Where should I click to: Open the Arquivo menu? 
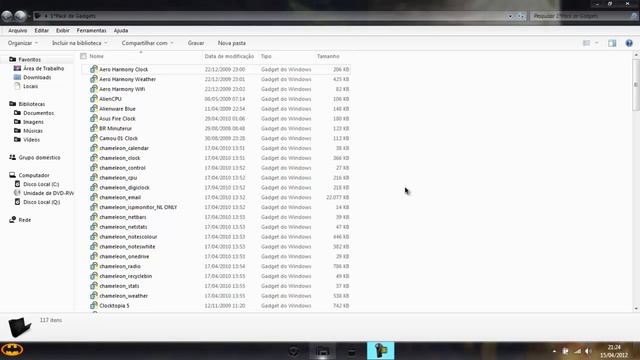[x=18, y=31]
